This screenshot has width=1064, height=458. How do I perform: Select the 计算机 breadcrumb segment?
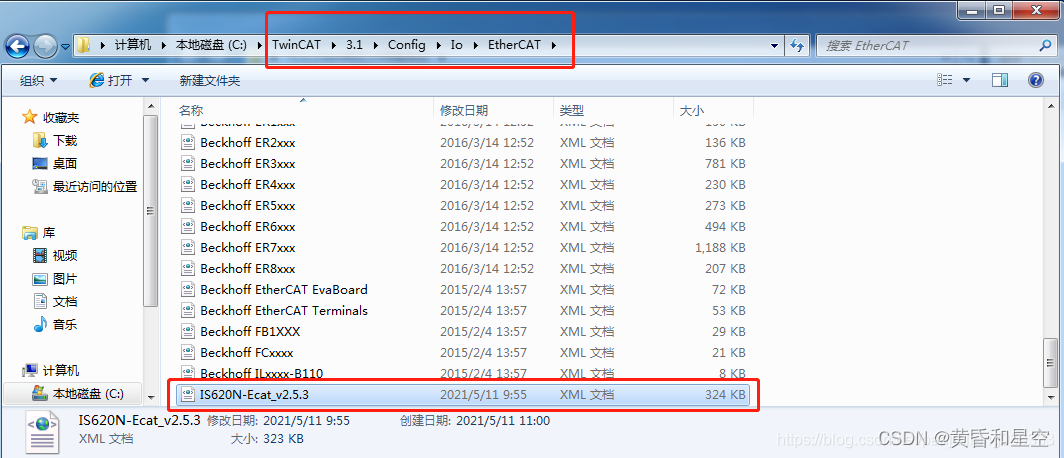[132, 45]
